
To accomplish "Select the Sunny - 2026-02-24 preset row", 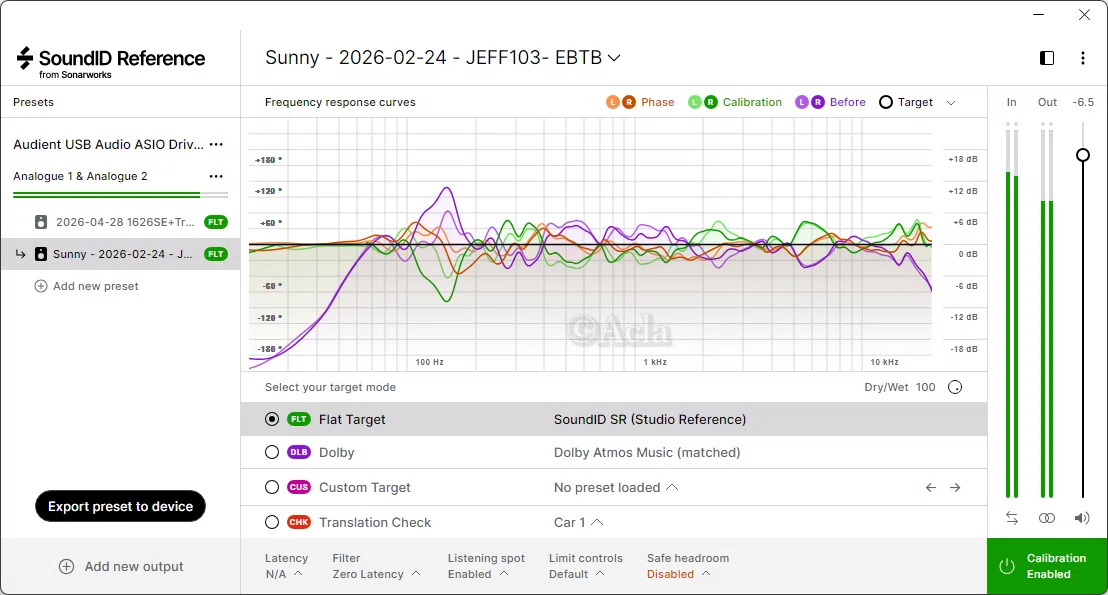I will tap(120, 254).
